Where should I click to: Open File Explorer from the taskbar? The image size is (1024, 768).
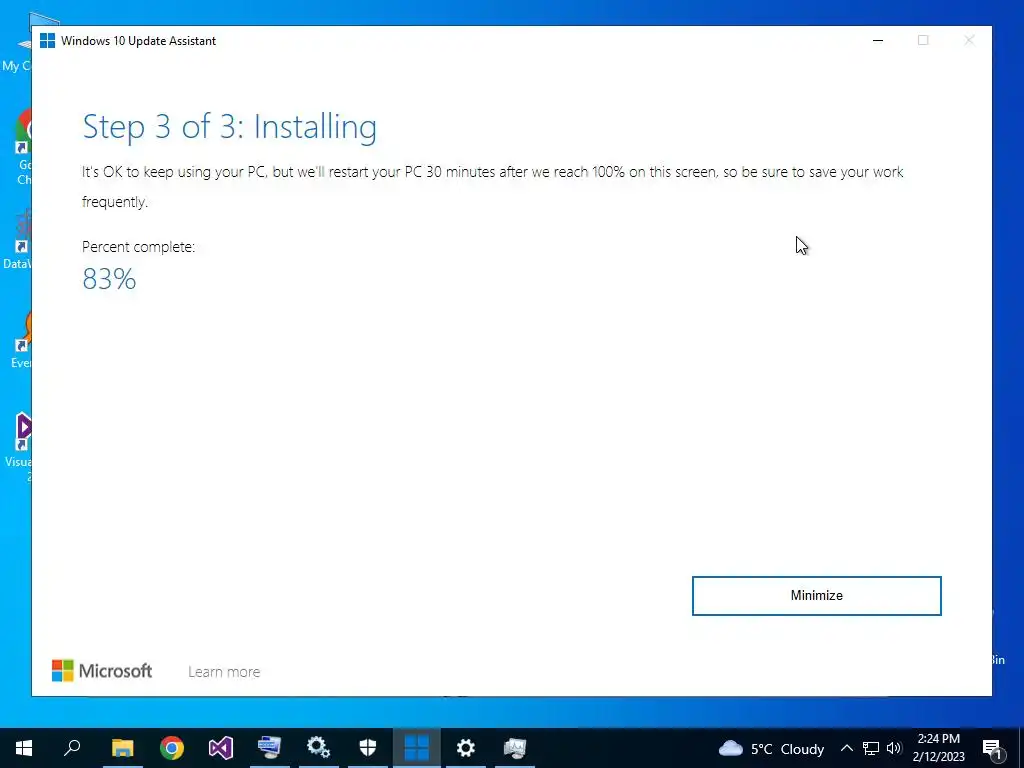(122, 748)
